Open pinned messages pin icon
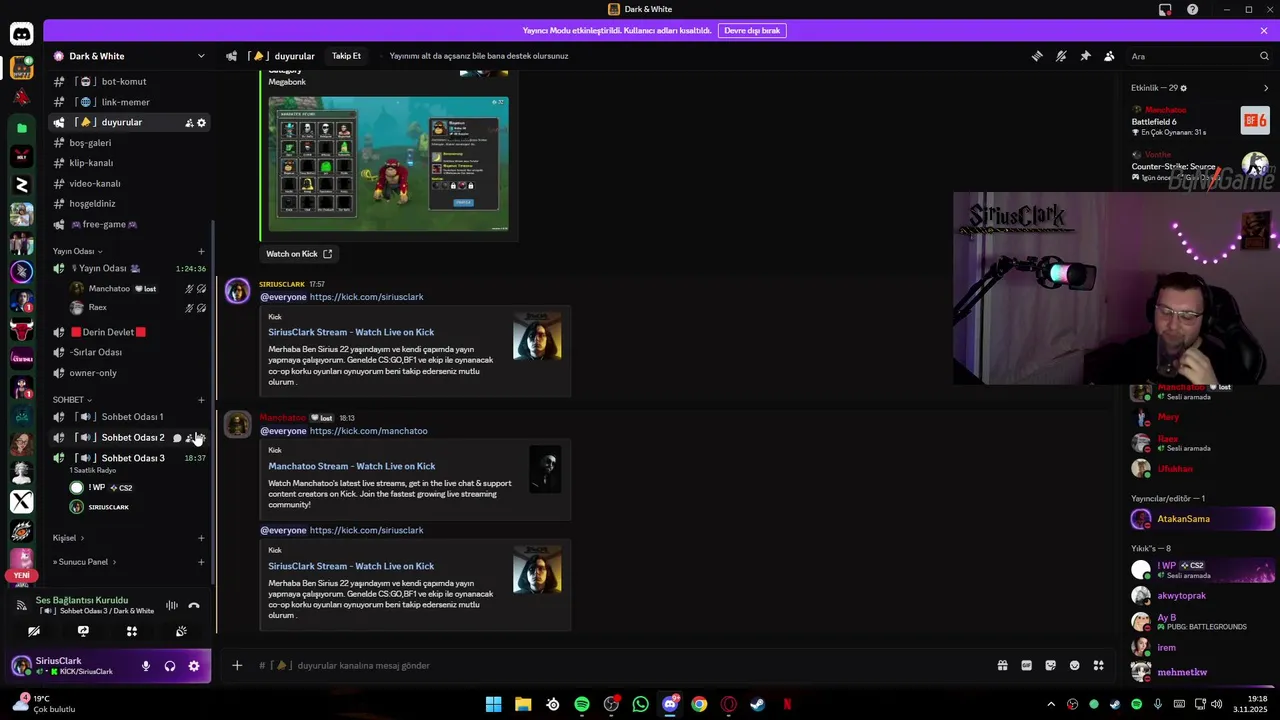 tap(1085, 56)
